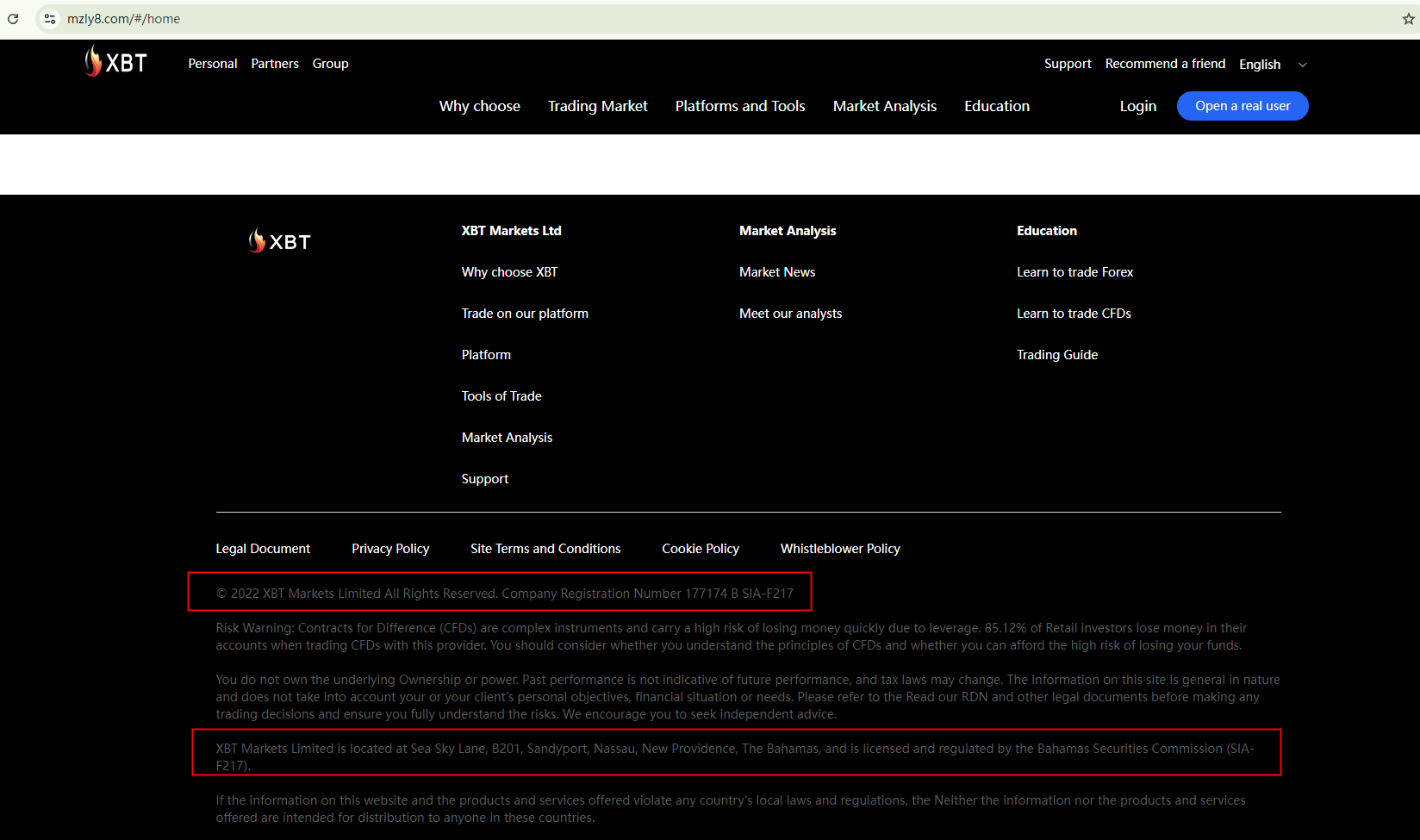This screenshot has width=1420, height=840.
Task: Click Recommend a friend link
Action: click(1165, 64)
